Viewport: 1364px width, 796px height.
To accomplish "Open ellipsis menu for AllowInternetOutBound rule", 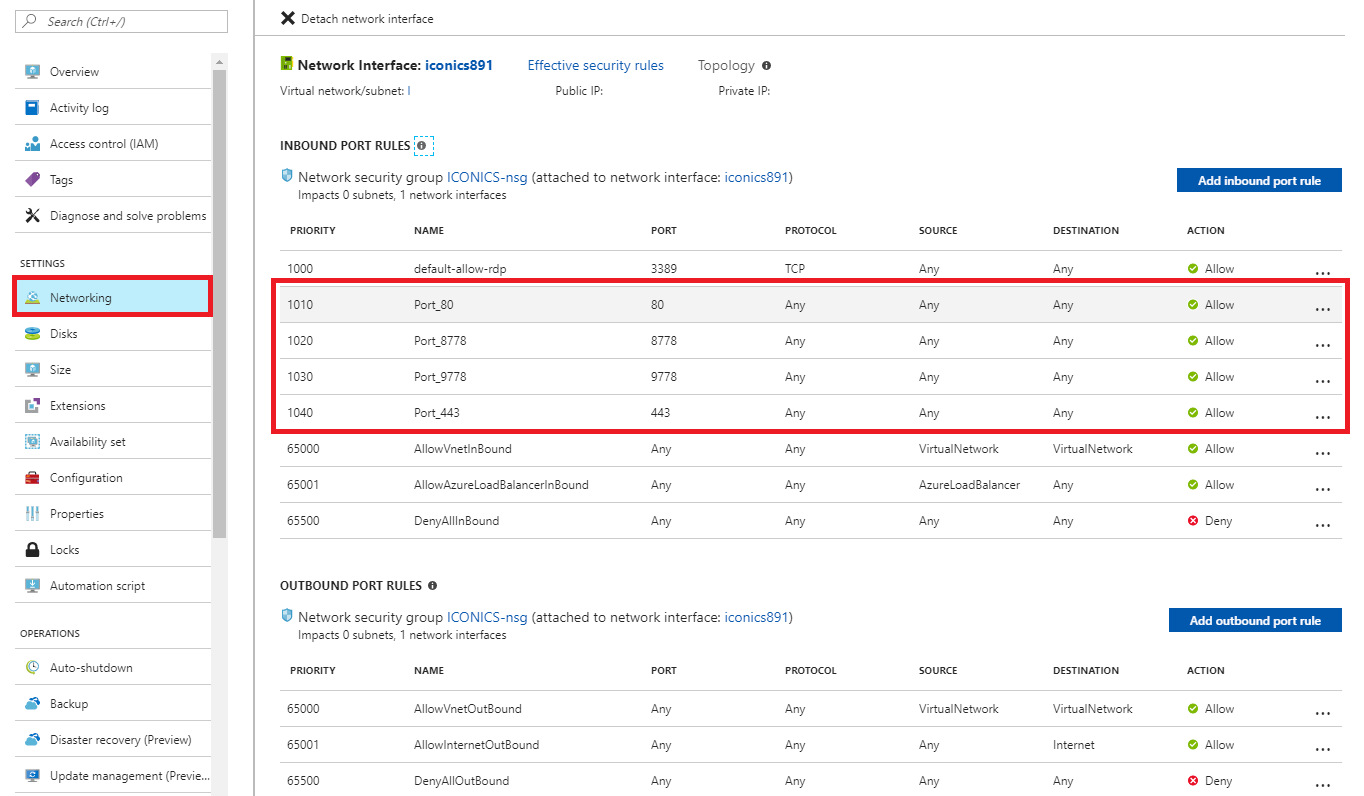I will point(1323,749).
